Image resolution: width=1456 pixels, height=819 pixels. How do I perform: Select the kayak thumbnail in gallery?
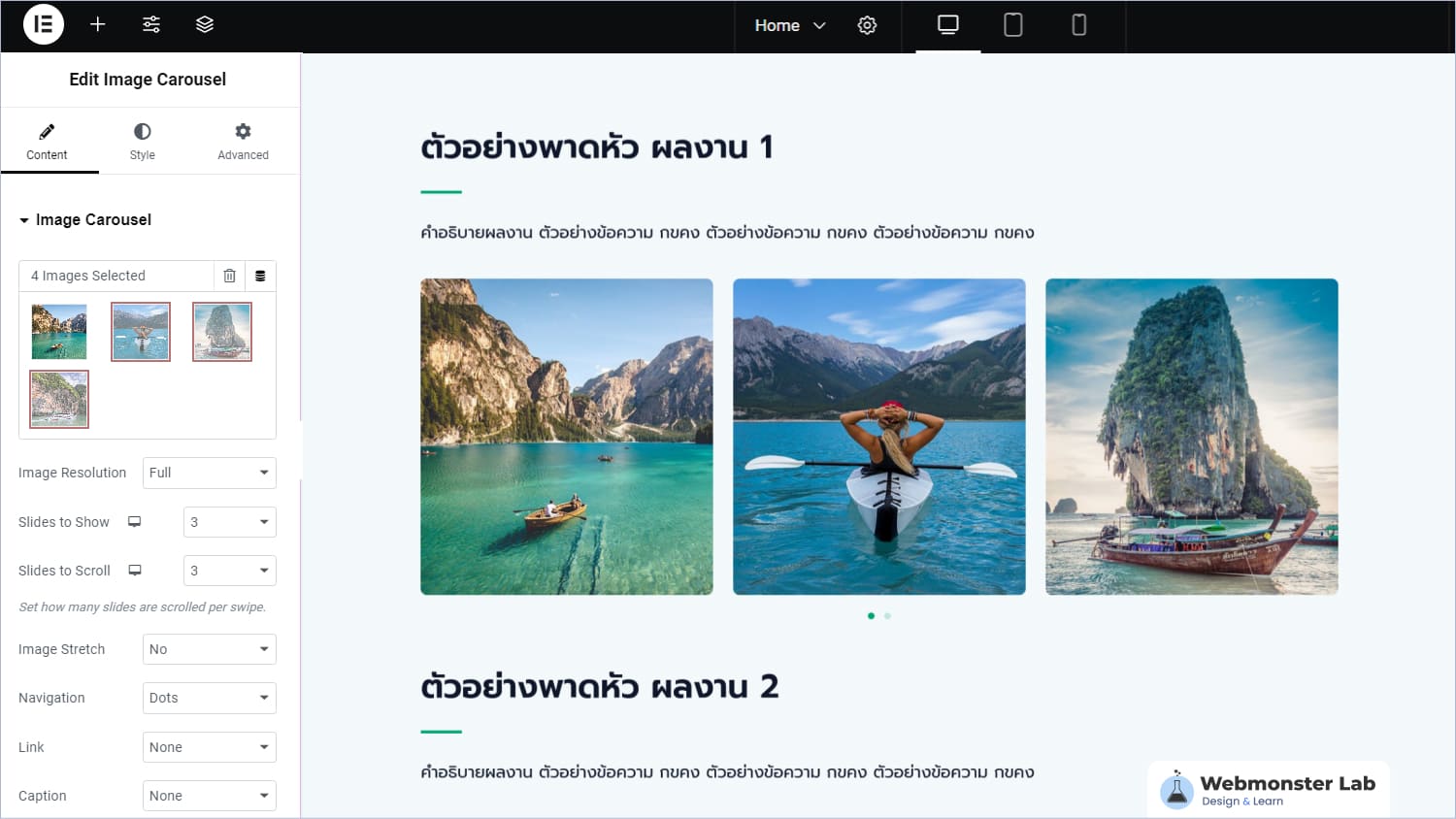pos(141,332)
